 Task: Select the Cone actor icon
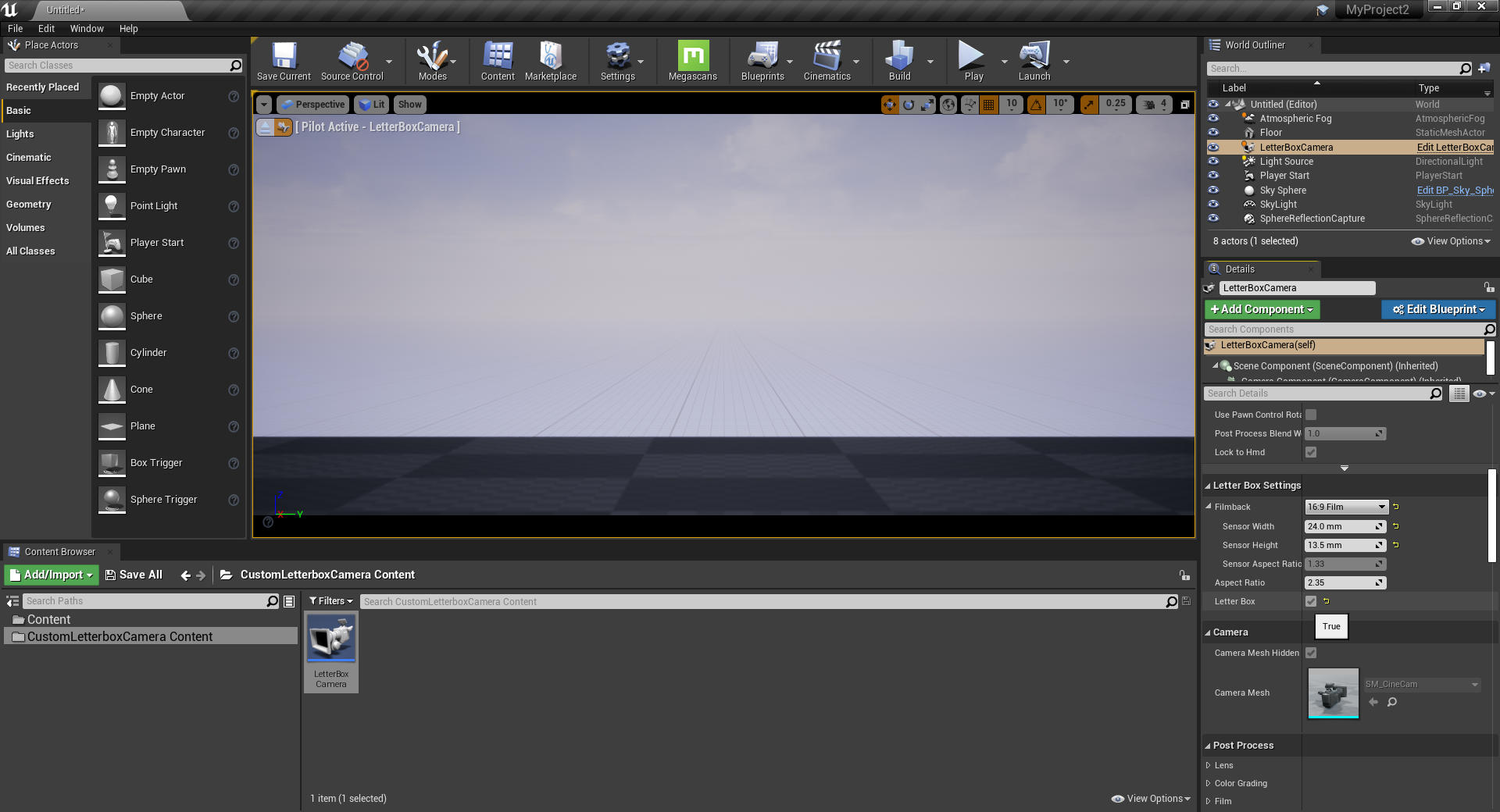coord(112,390)
